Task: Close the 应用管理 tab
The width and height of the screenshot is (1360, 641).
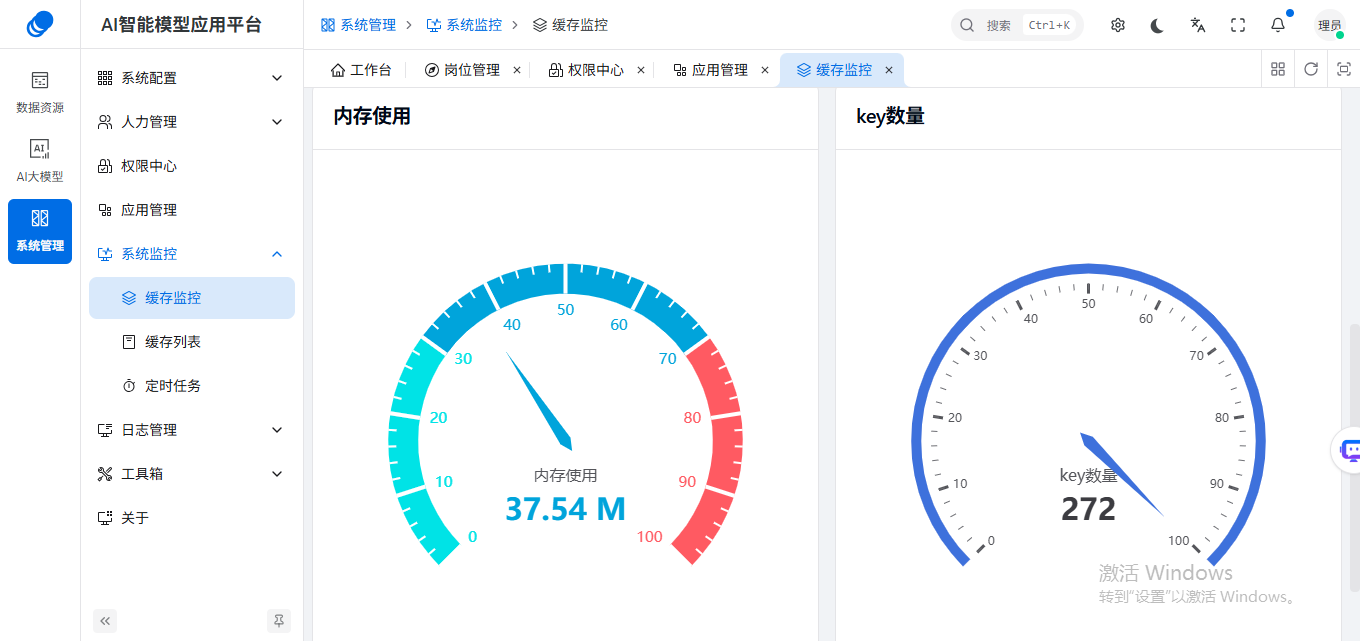Action: (x=765, y=70)
